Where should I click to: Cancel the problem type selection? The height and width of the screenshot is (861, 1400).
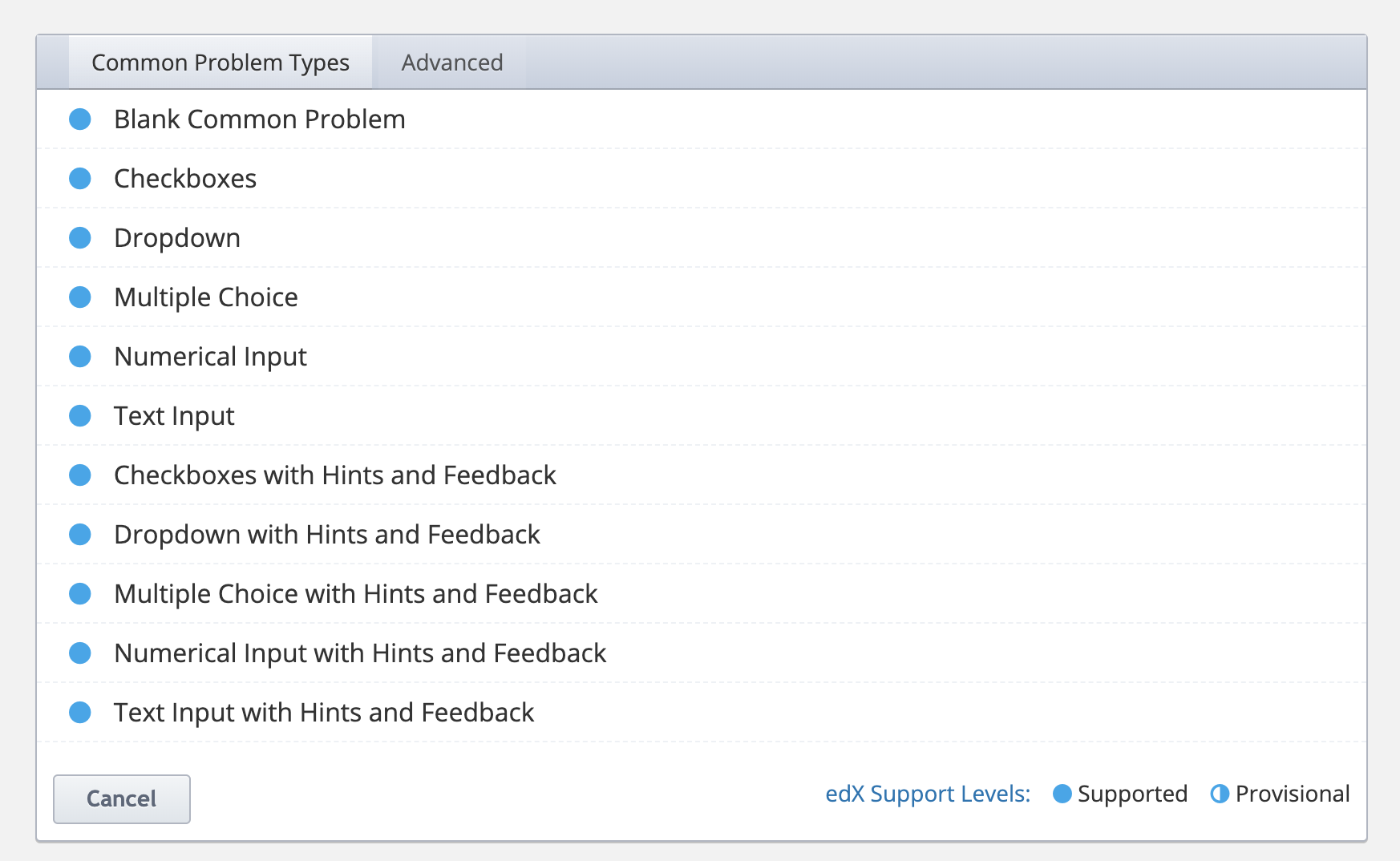(x=122, y=798)
